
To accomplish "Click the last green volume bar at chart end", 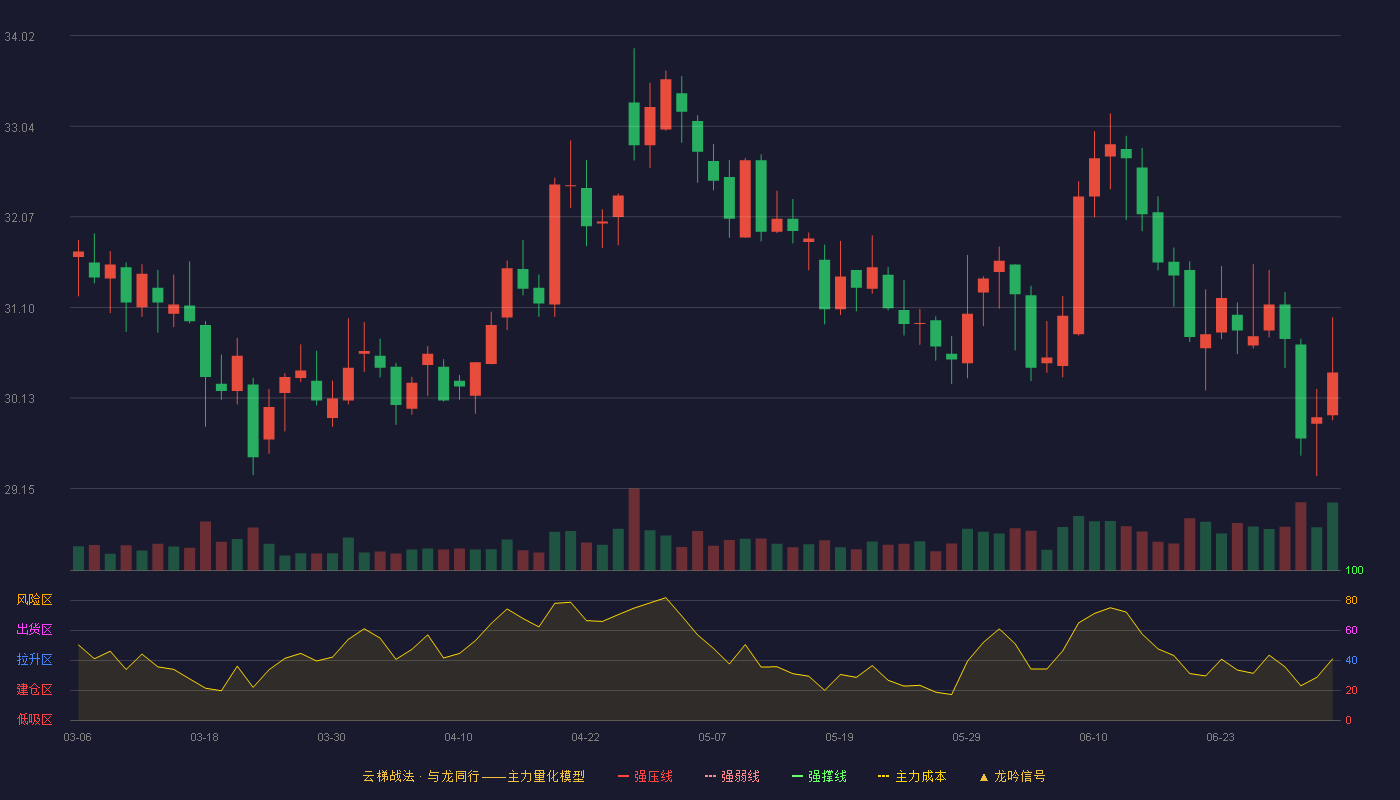I will [x=1333, y=536].
